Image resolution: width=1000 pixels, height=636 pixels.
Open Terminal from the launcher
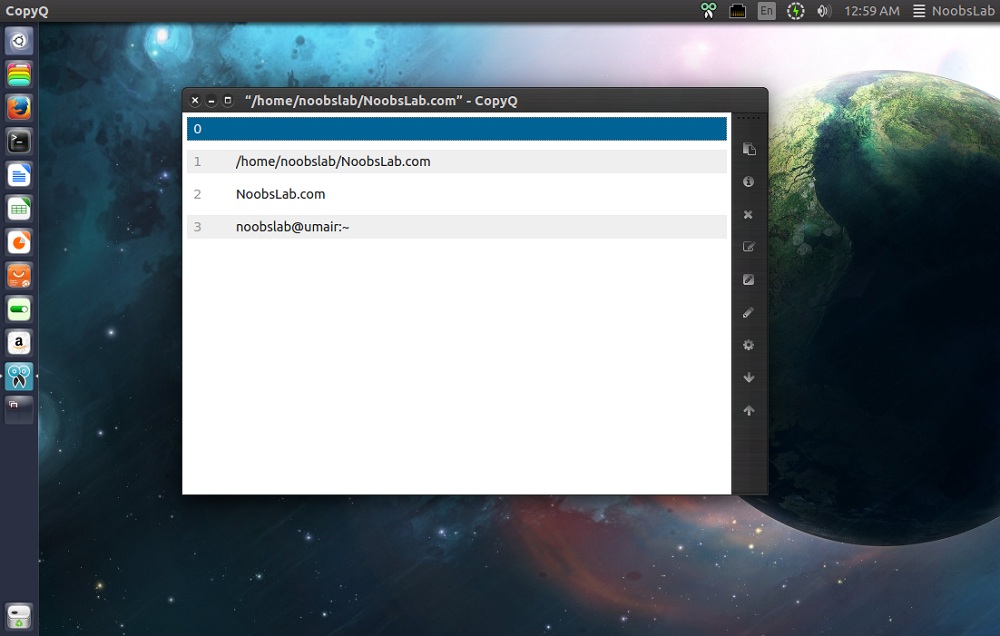click(19, 142)
